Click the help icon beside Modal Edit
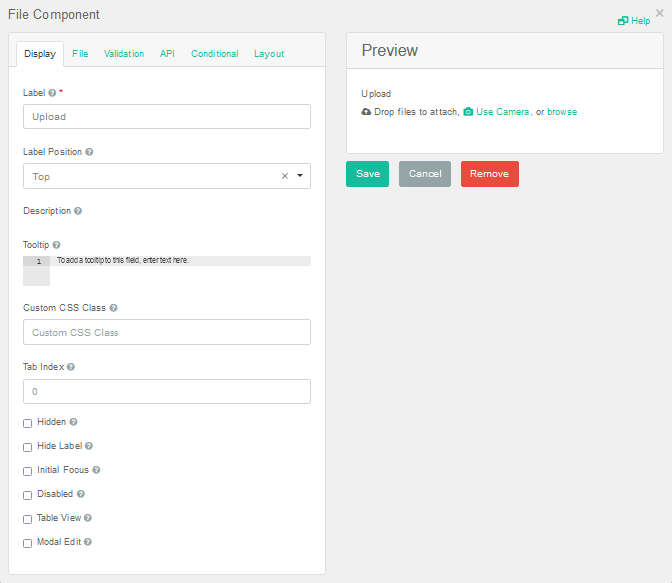672x583 pixels. coord(88,542)
